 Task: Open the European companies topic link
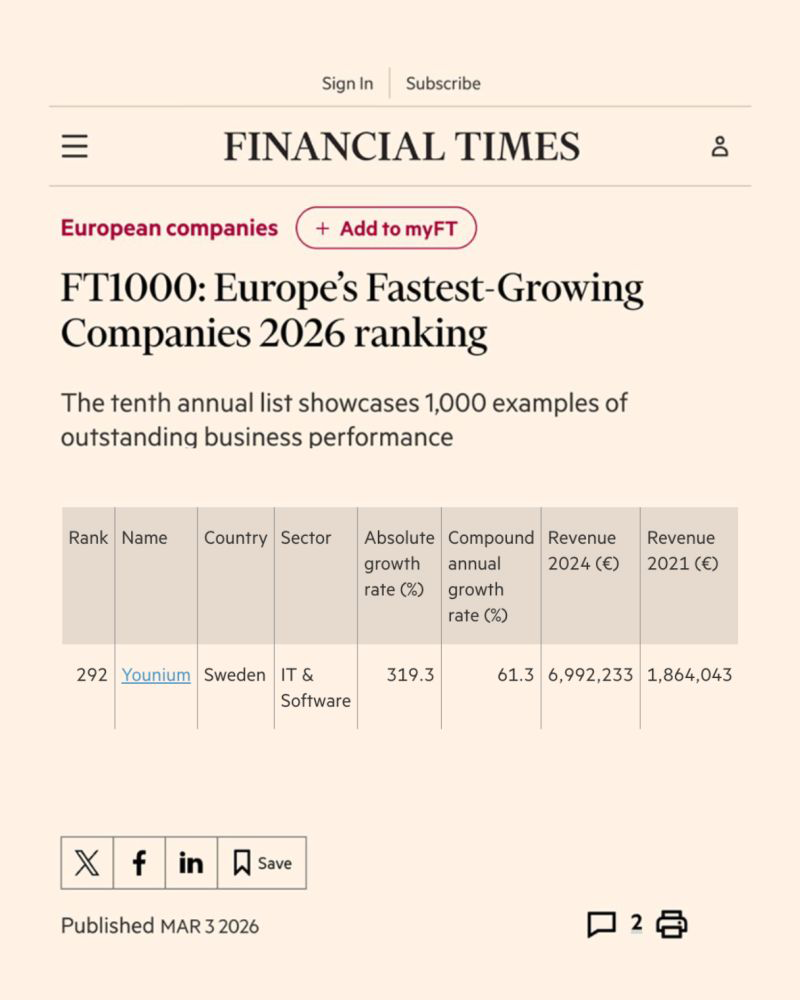click(x=169, y=228)
